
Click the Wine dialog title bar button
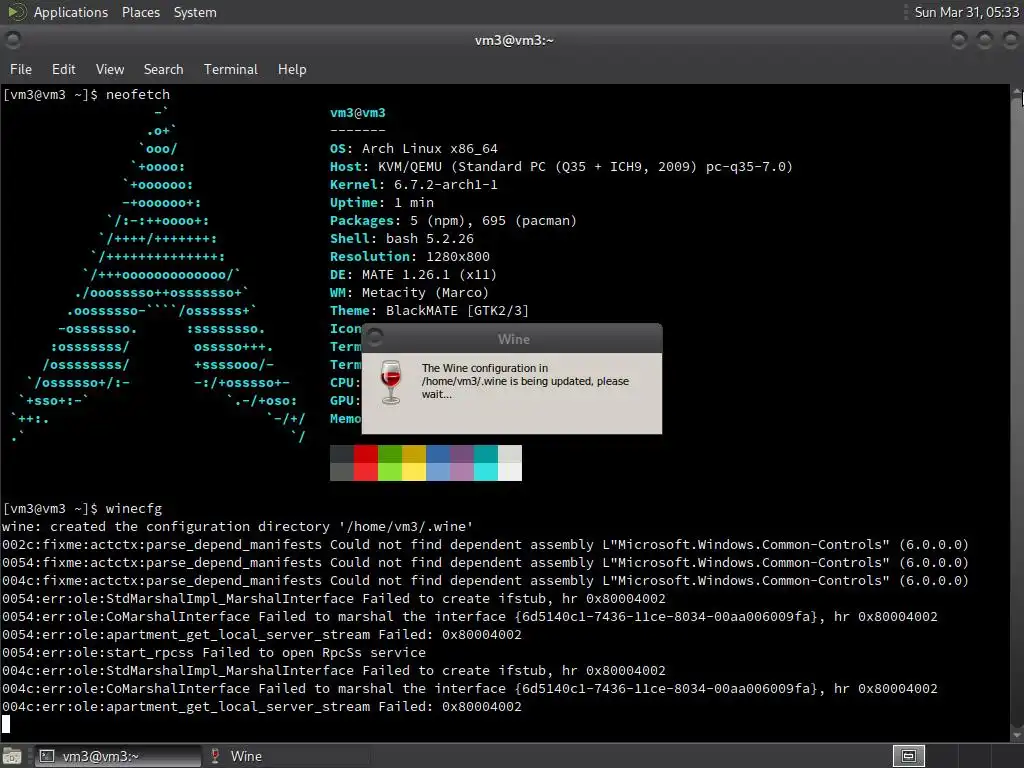pyautogui.click(x=375, y=338)
